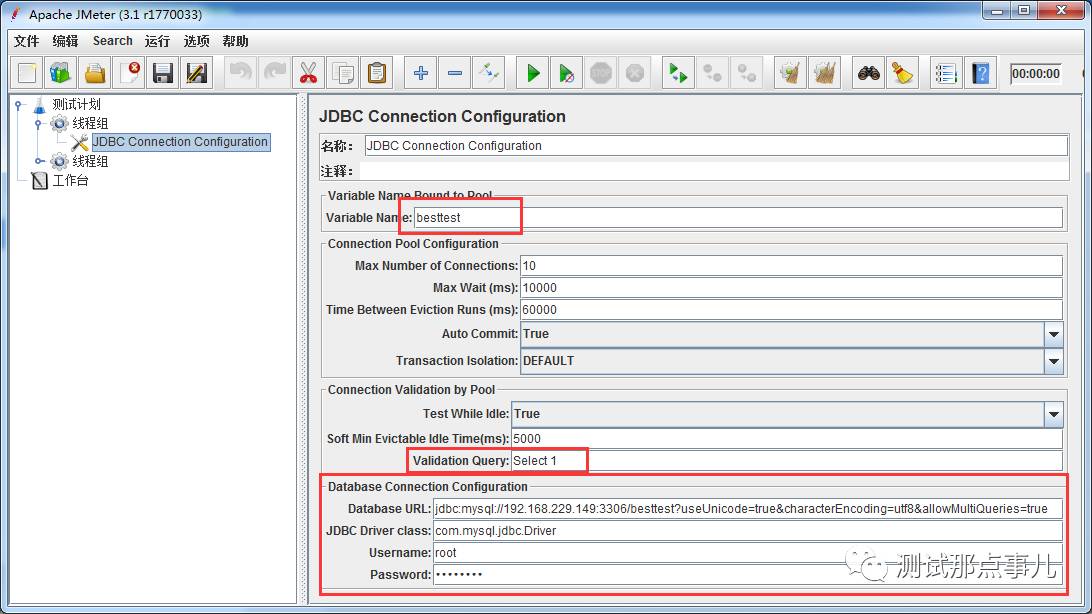This screenshot has width=1092, height=614.
Task: Click the Shutdown test icon
Action: pos(634,73)
